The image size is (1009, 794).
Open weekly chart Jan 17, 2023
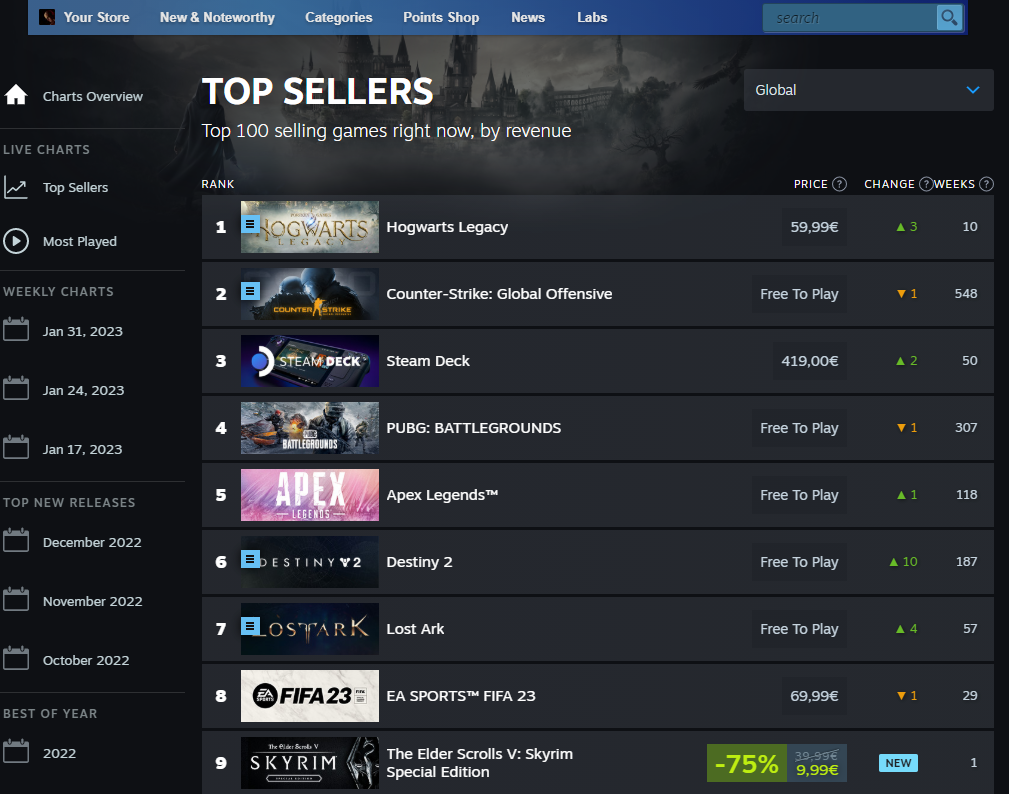pos(82,449)
